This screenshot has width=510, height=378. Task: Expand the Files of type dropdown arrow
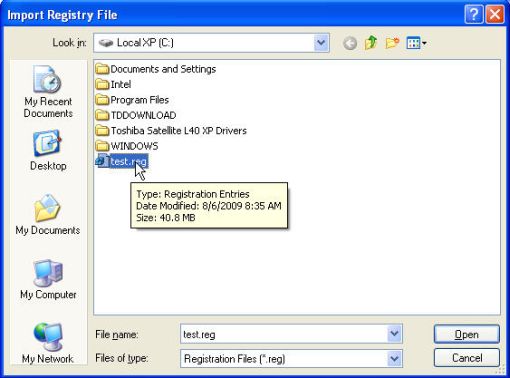[394, 359]
